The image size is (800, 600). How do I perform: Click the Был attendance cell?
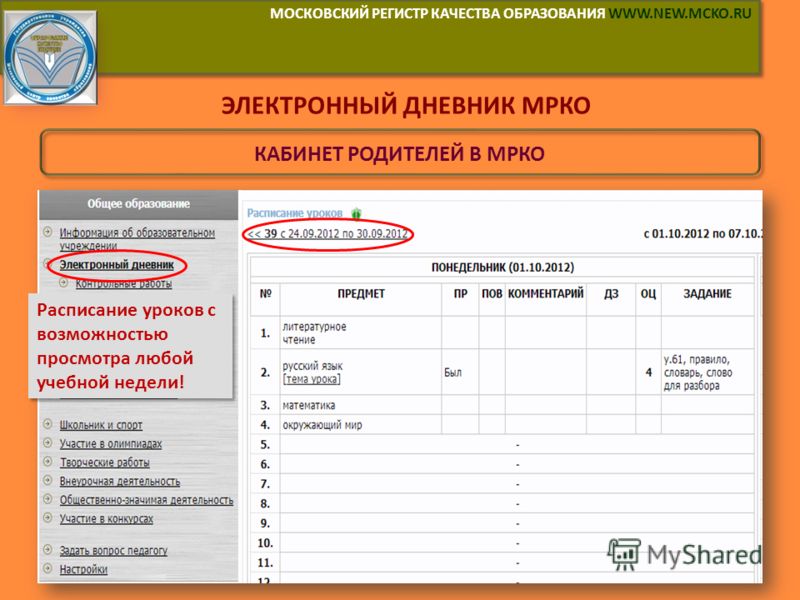(460, 372)
